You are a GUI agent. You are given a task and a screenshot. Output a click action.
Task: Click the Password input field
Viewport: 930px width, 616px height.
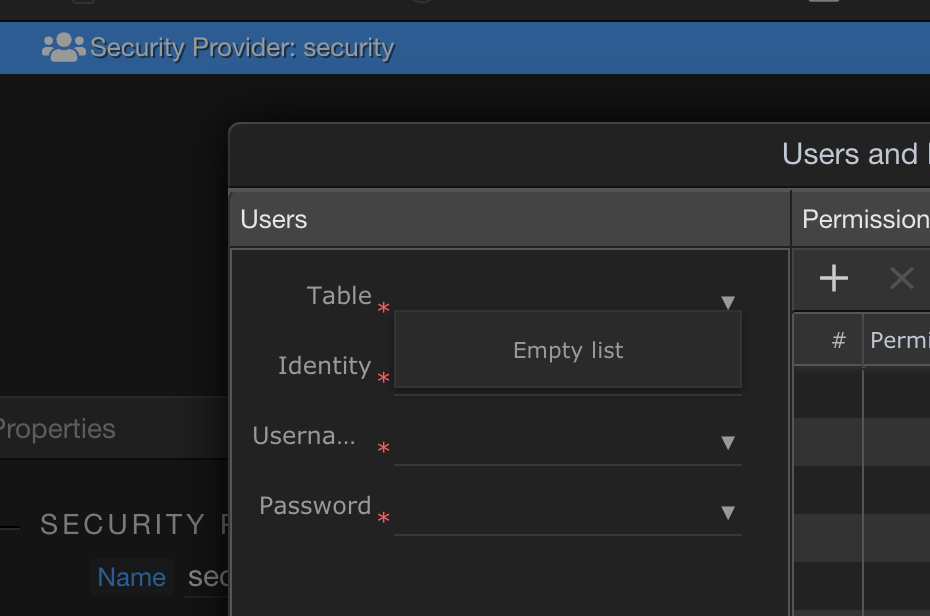pyautogui.click(x=555, y=514)
